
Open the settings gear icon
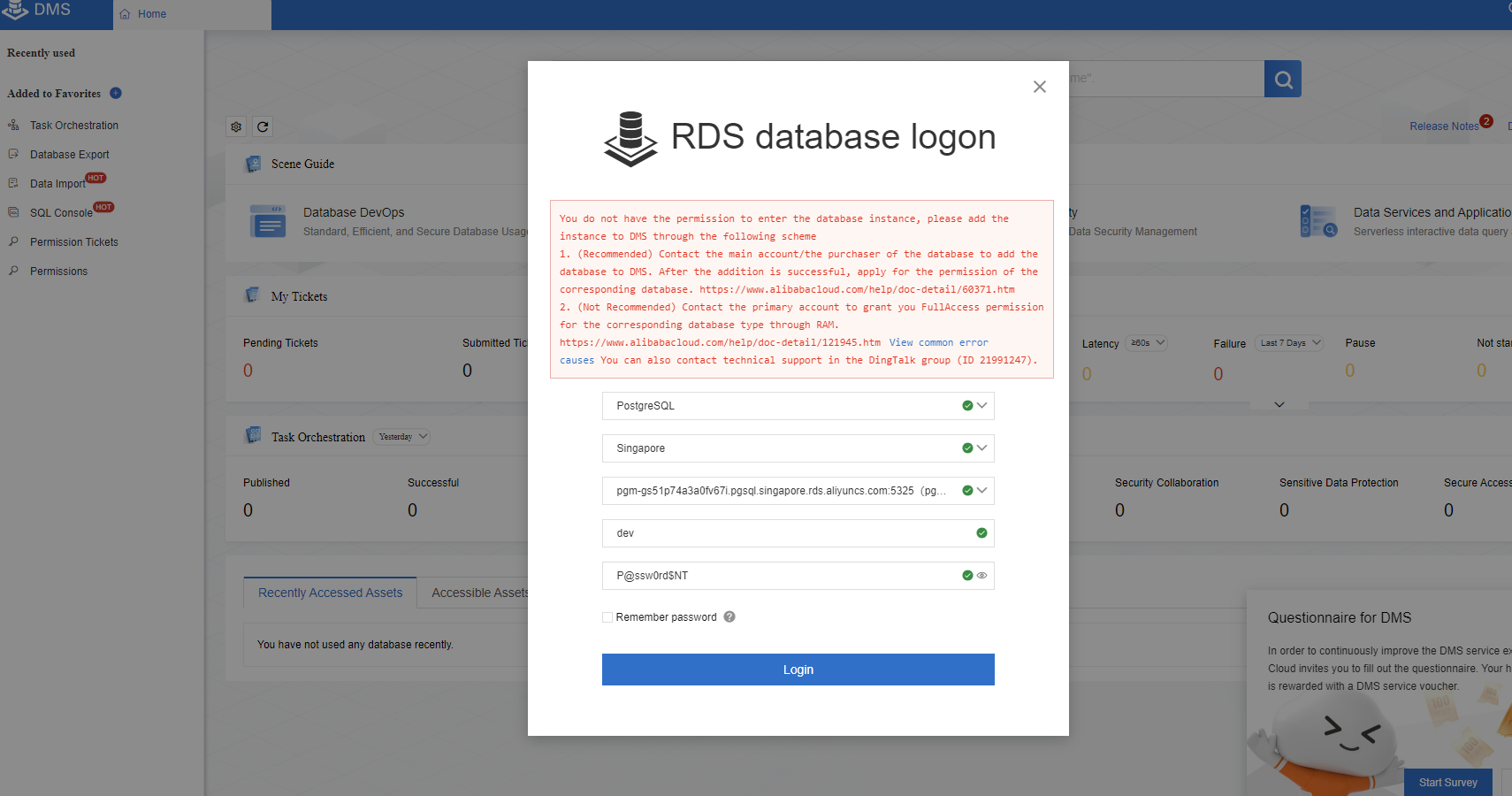(236, 126)
